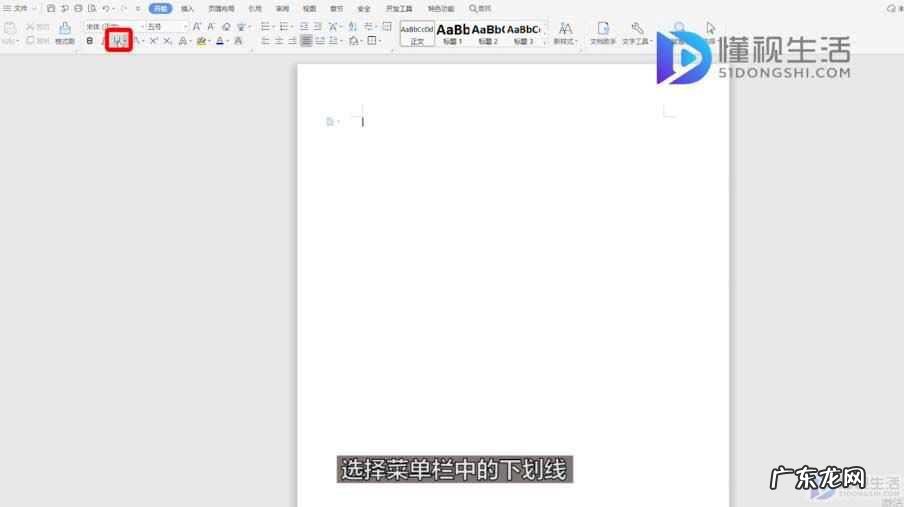The height and width of the screenshot is (507, 904).
Task: Open the Document Assistant (文档助手) tool
Action: pos(603,33)
